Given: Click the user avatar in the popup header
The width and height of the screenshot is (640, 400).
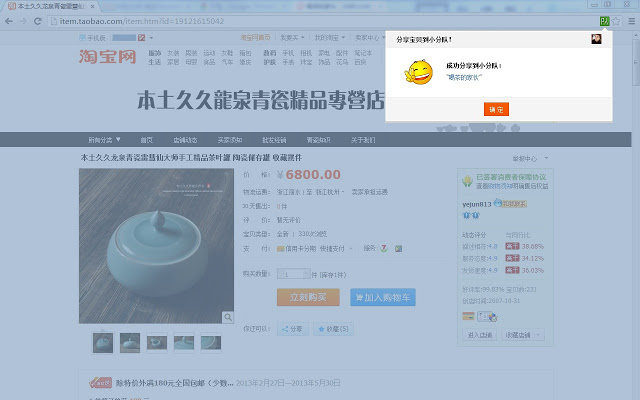Looking at the screenshot, I should 596,39.
